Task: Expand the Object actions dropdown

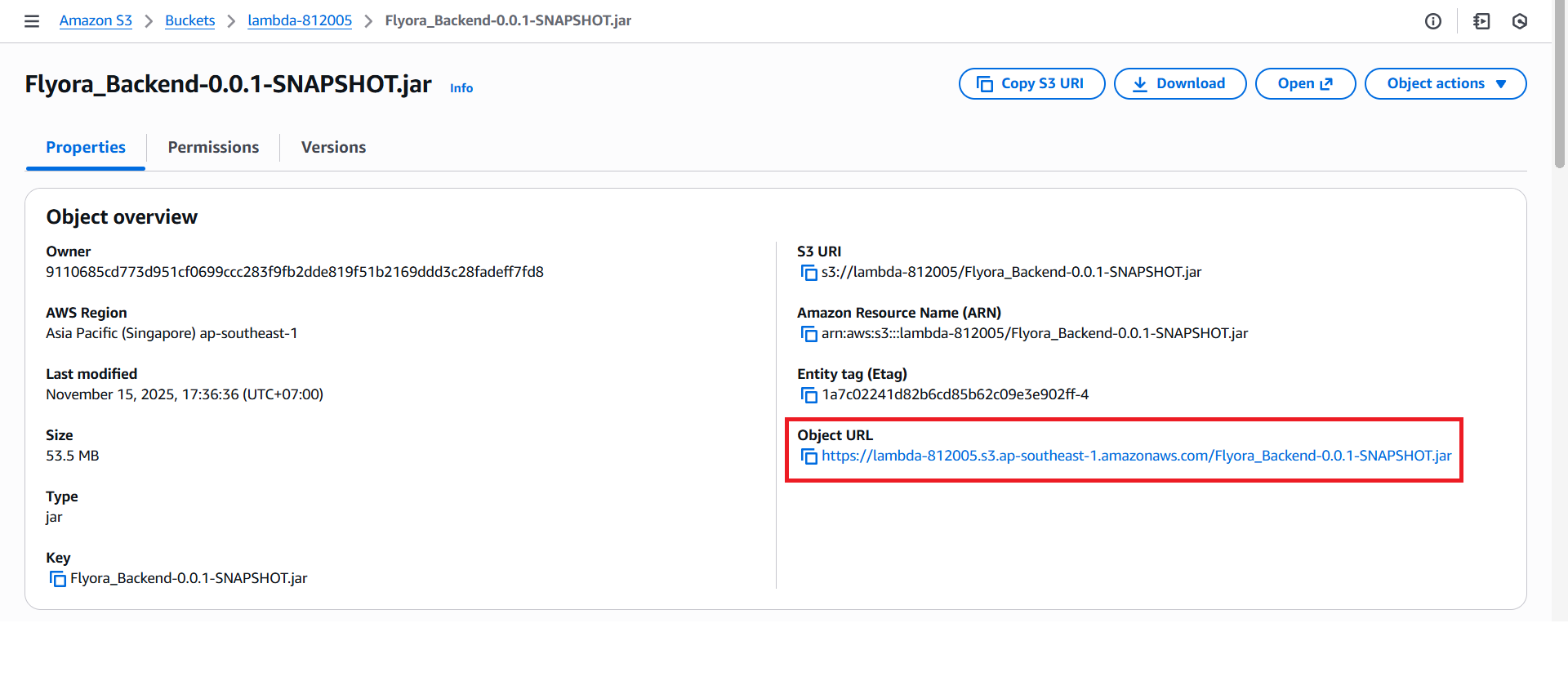Action: tap(1445, 83)
